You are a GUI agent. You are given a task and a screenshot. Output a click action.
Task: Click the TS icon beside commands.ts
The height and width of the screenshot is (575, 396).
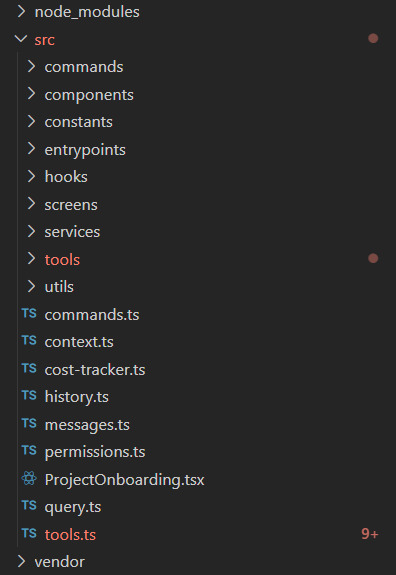pos(29,314)
